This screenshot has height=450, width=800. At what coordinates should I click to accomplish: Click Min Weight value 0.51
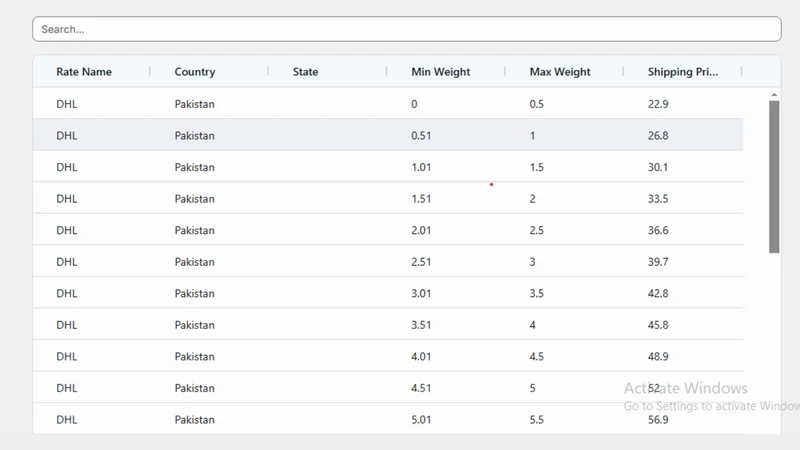pyautogui.click(x=421, y=136)
